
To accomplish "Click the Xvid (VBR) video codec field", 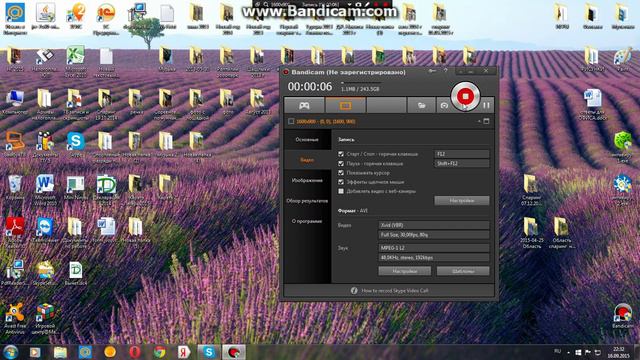I will pos(434,225).
